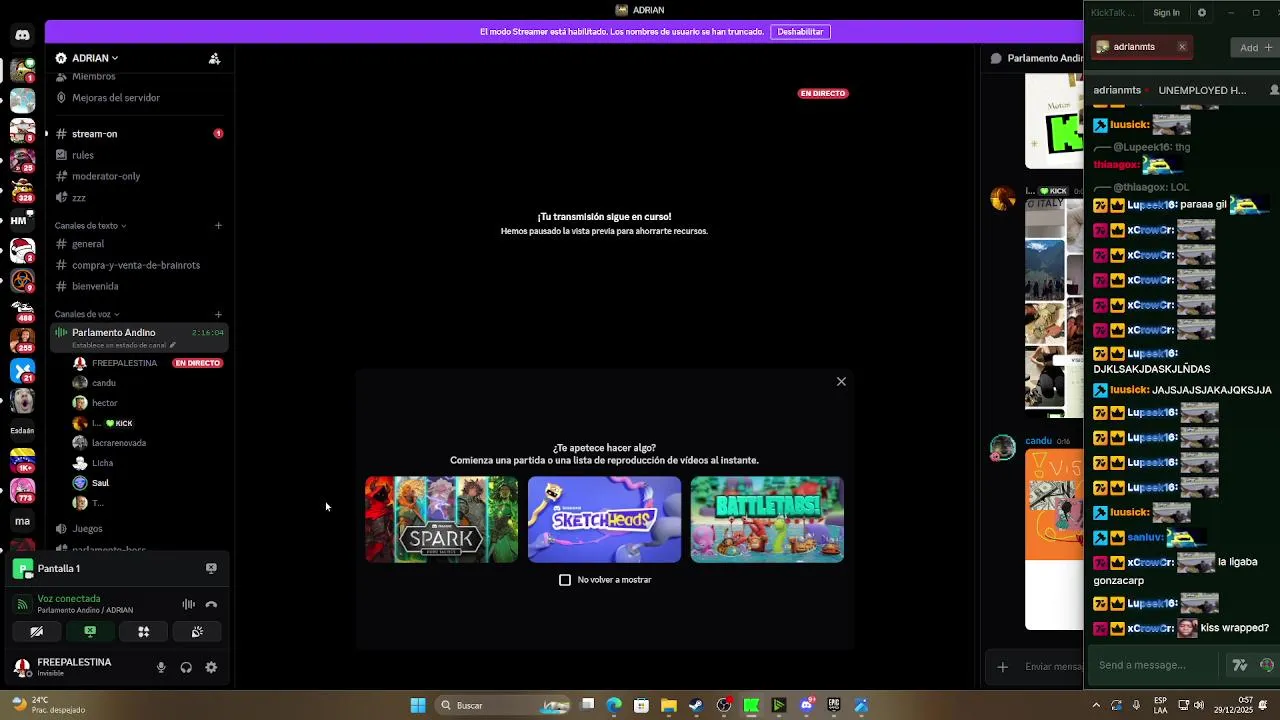This screenshot has height=720, width=1280.
Task: Open activities launcher in voice panel
Action: tap(143, 632)
